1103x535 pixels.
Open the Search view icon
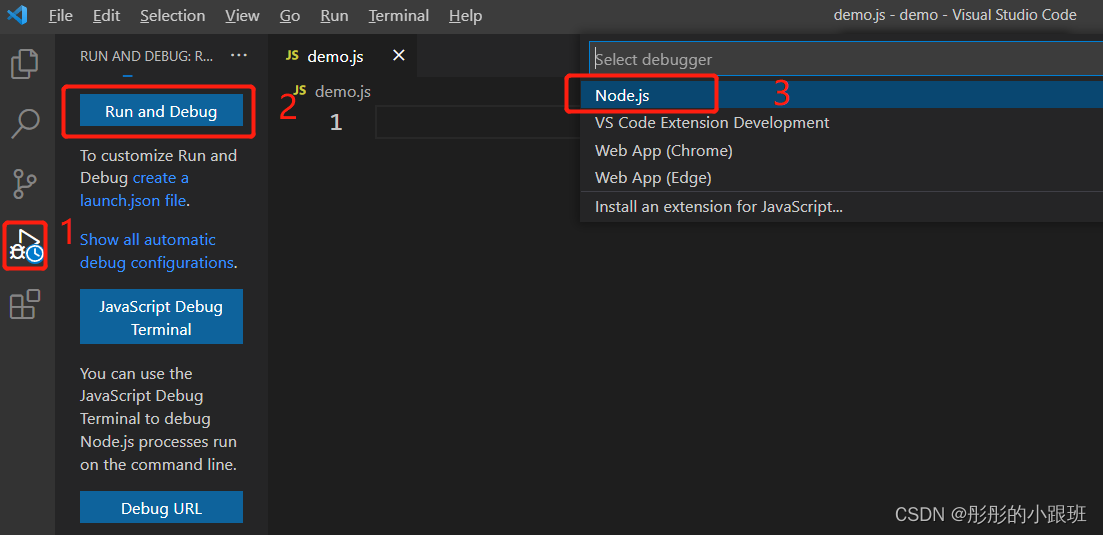25,124
